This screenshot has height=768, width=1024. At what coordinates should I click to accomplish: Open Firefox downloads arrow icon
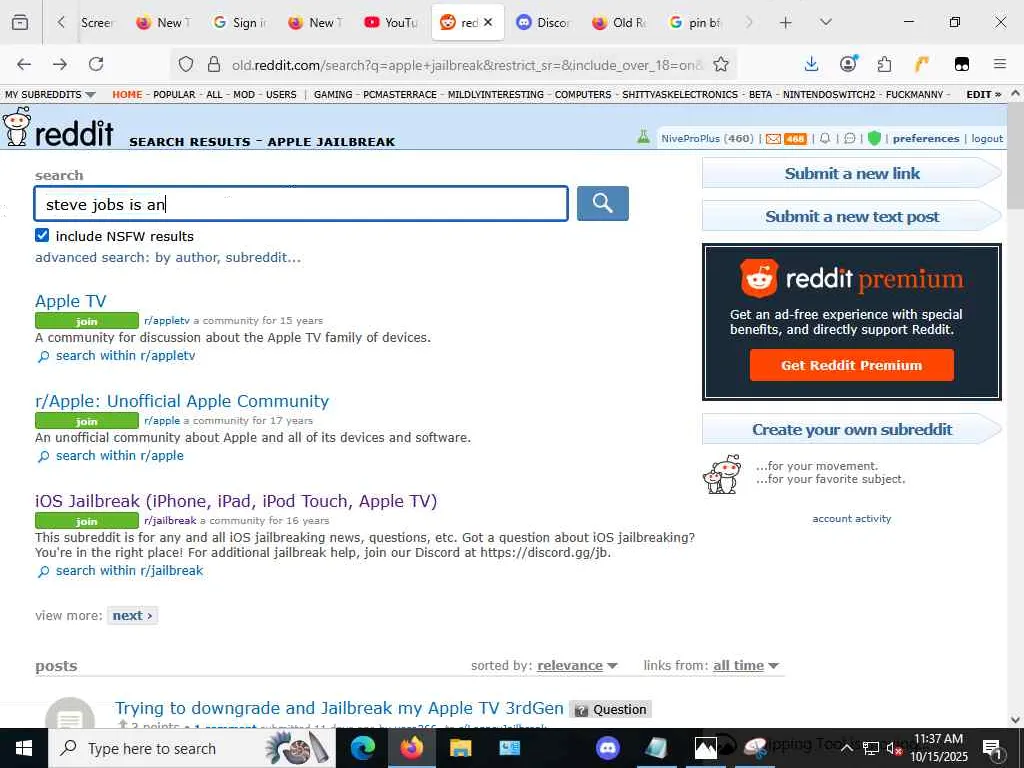click(811, 63)
